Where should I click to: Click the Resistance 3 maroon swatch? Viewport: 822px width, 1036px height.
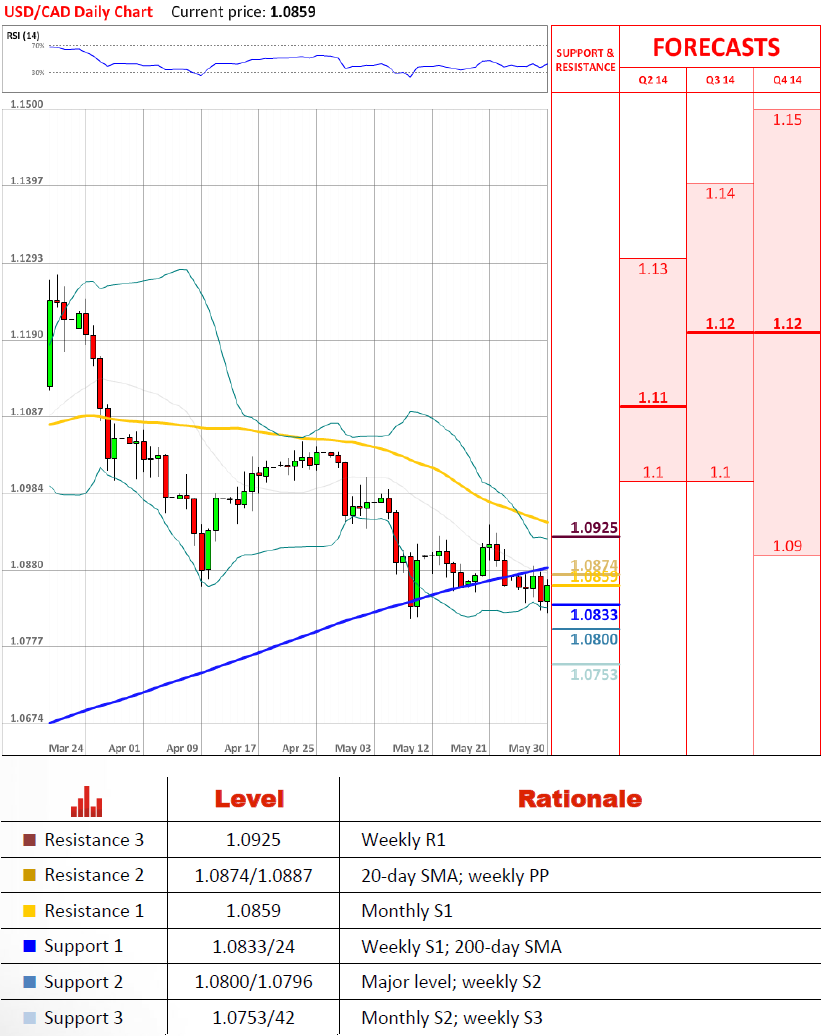29,840
